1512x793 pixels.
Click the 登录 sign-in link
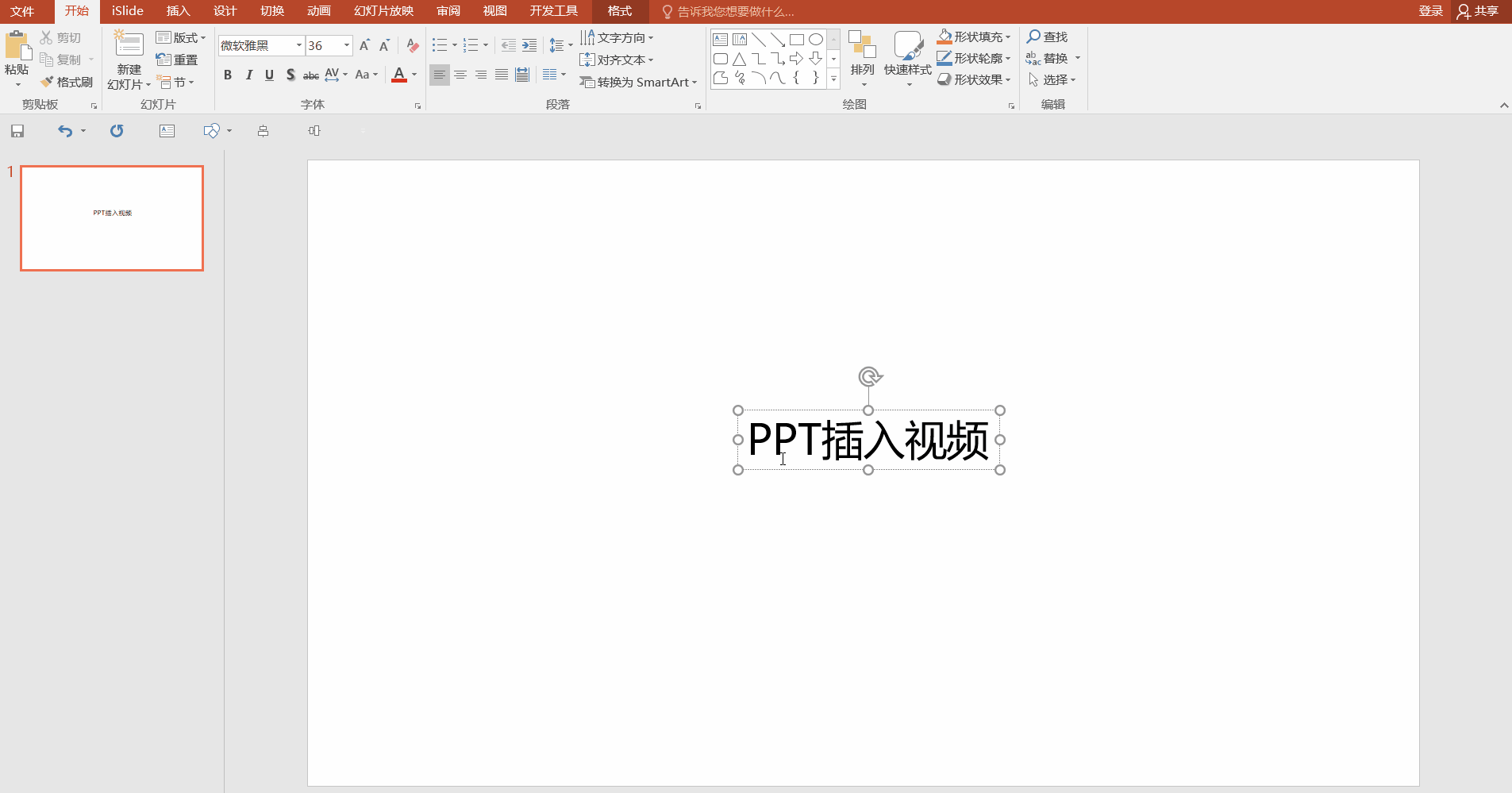click(1430, 11)
